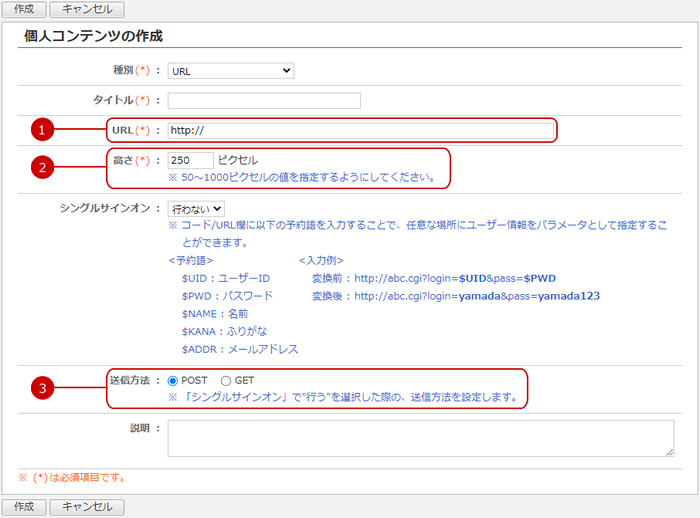
Task: Select the POST radio button
Action: [x=173, y=380]
